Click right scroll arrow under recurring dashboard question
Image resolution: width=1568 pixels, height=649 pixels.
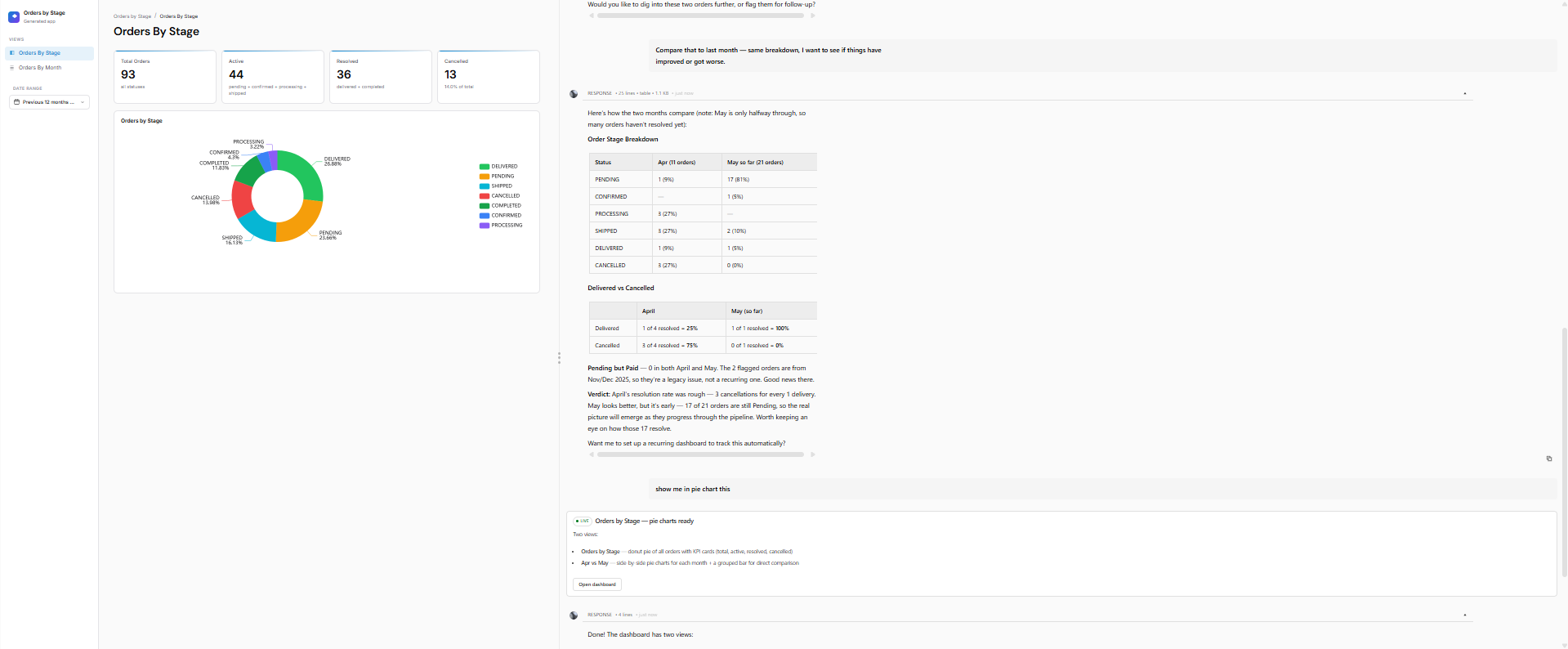[x=812, y=454]
